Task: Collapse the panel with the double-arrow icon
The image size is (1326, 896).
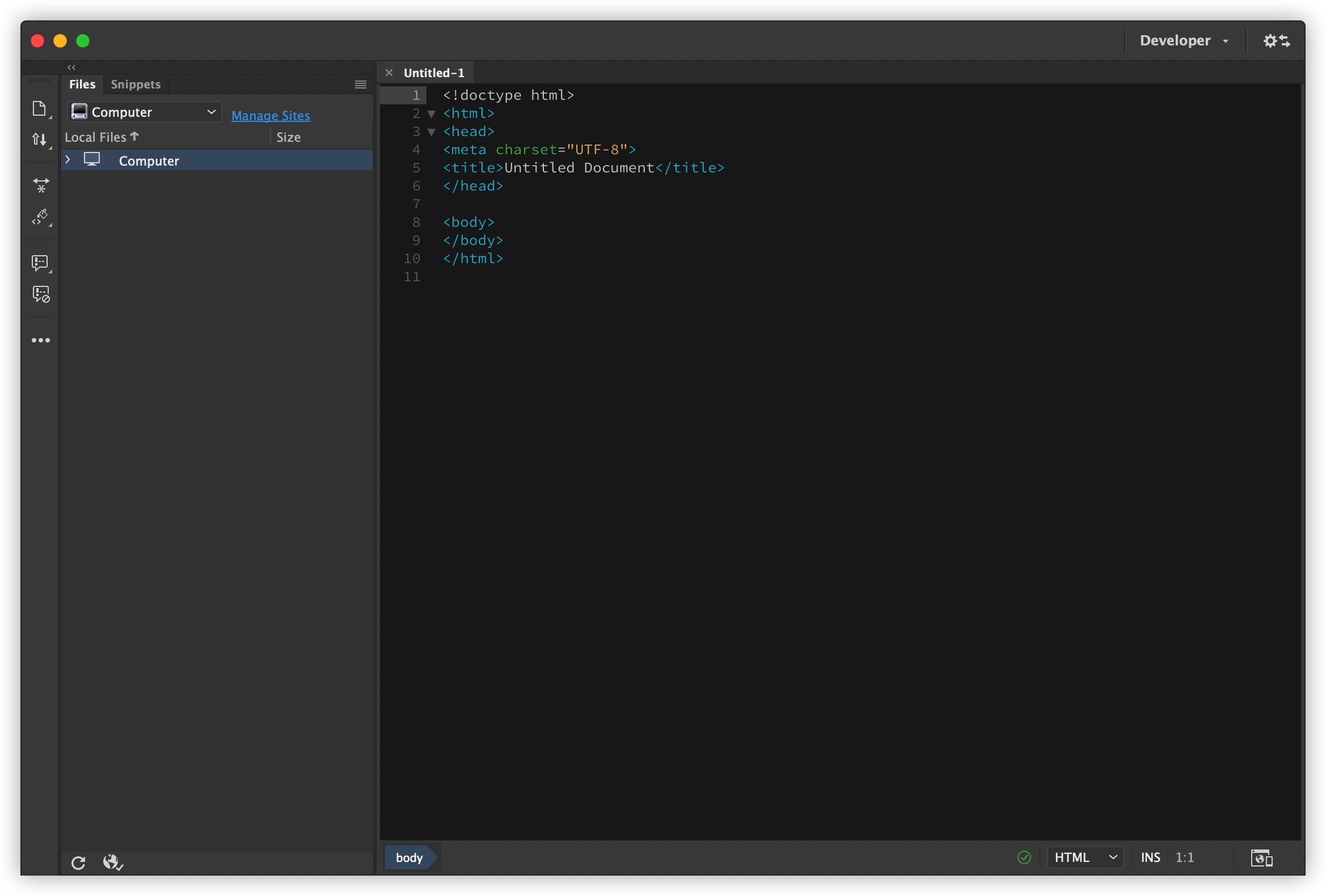Action: [x=71, y=67]
